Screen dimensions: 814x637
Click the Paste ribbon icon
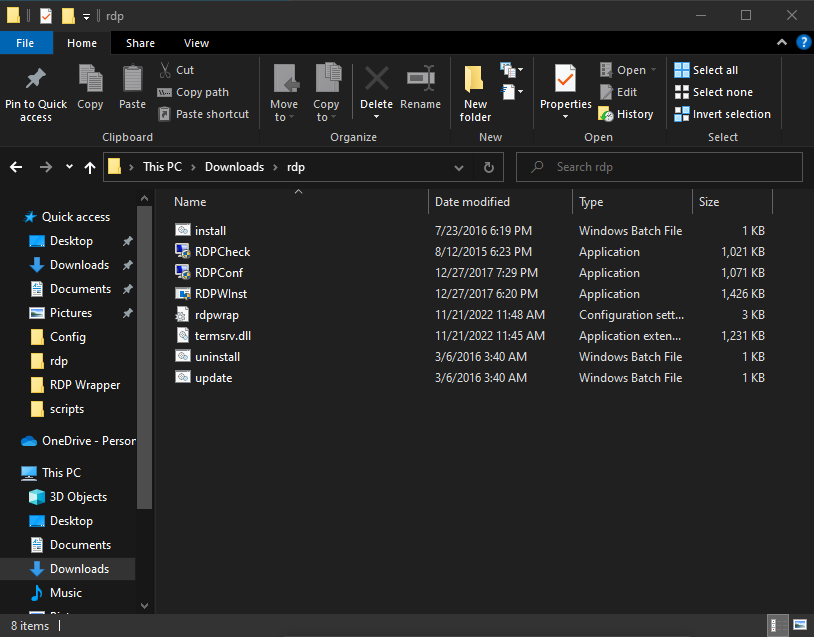pos(132,78)
